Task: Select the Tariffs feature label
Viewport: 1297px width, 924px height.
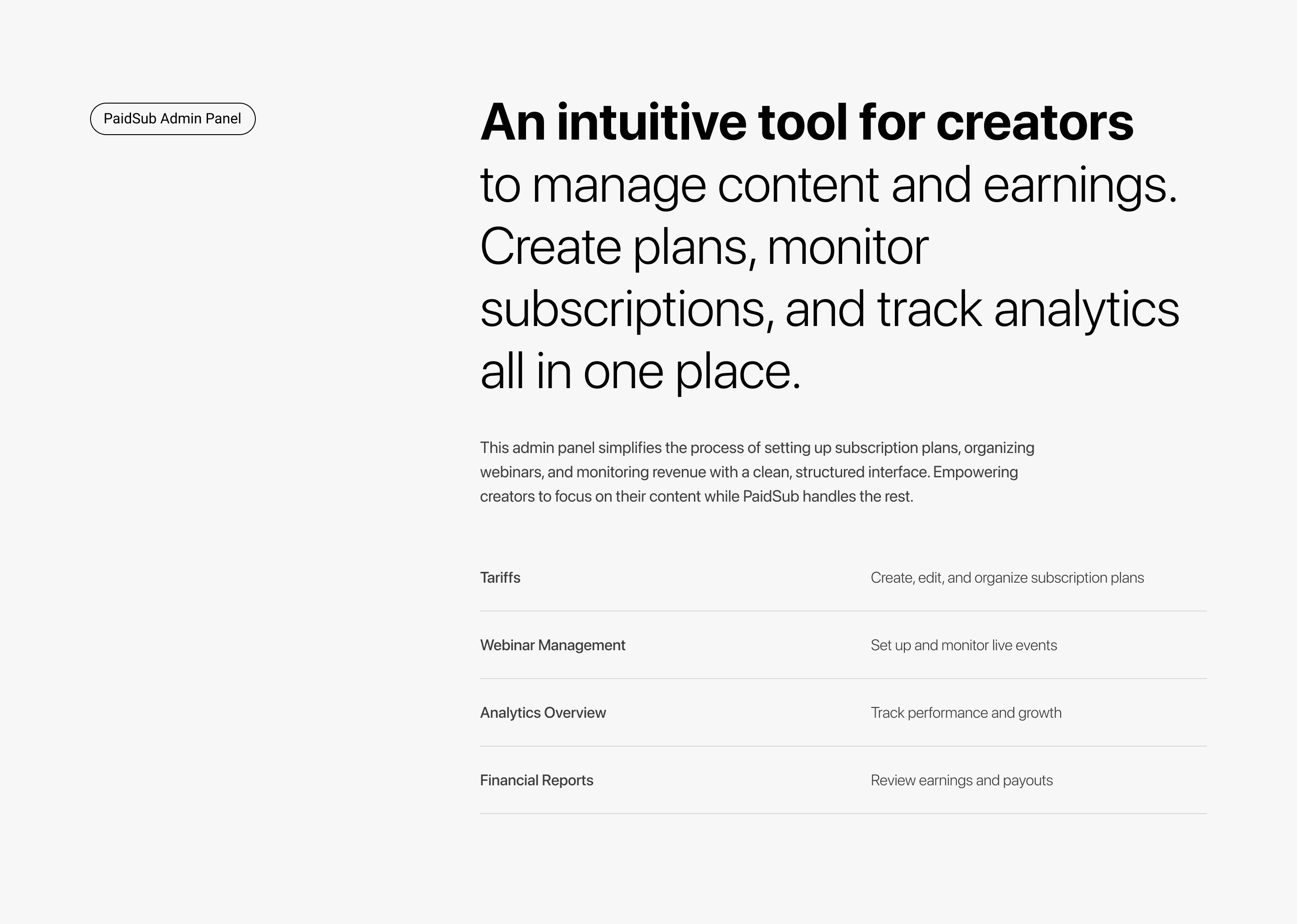Action: (x=500, y=578)
